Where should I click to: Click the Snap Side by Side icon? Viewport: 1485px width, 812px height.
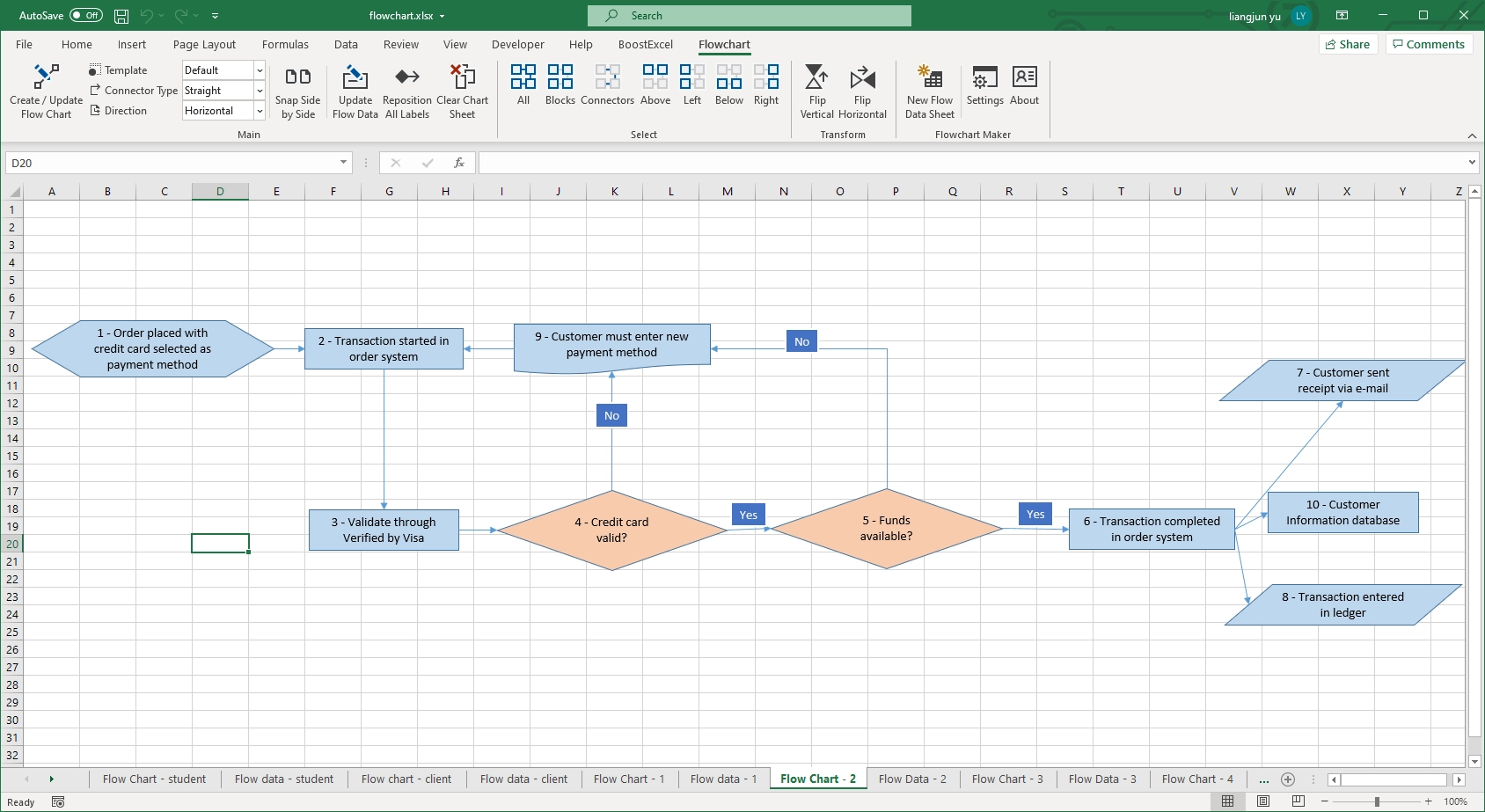(x=298, y=77)
